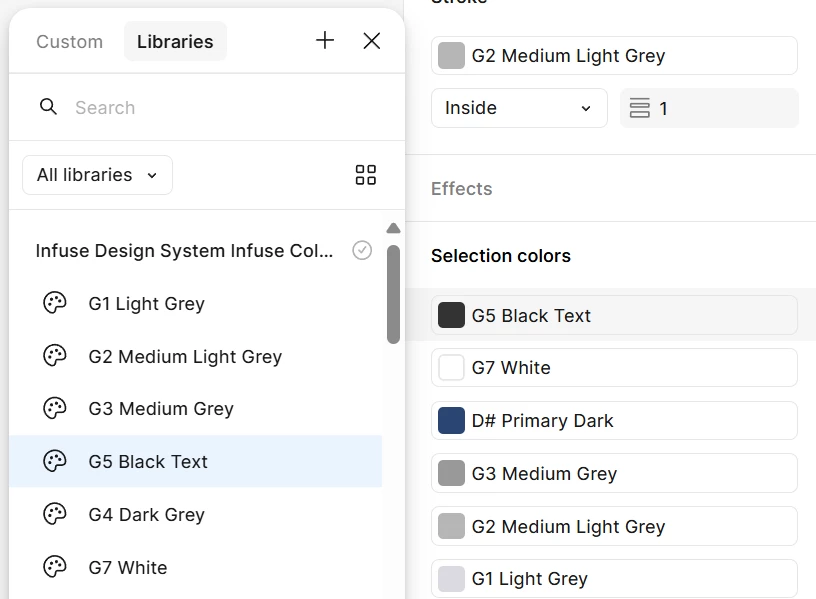Select the Libraries tab
Screen dimensions: 816x599
[175, 42]
